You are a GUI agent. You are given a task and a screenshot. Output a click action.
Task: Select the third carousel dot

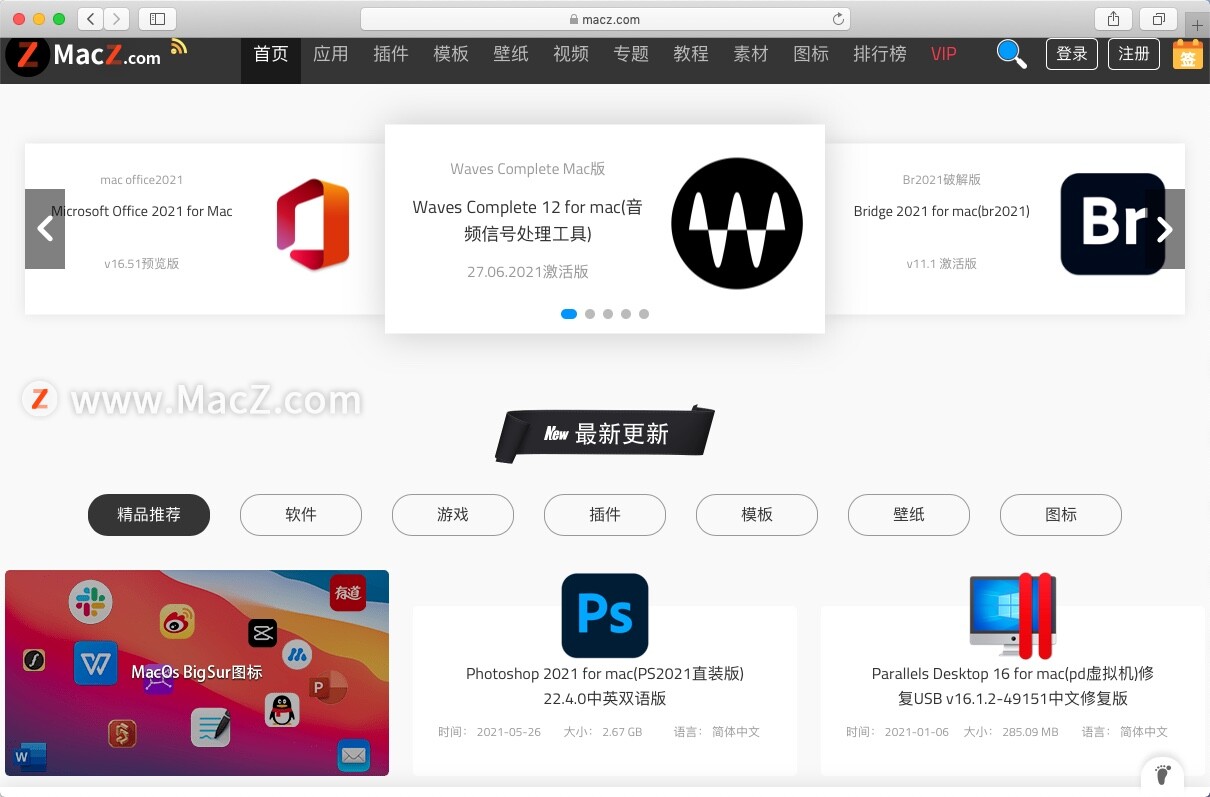tap(608, 314)
